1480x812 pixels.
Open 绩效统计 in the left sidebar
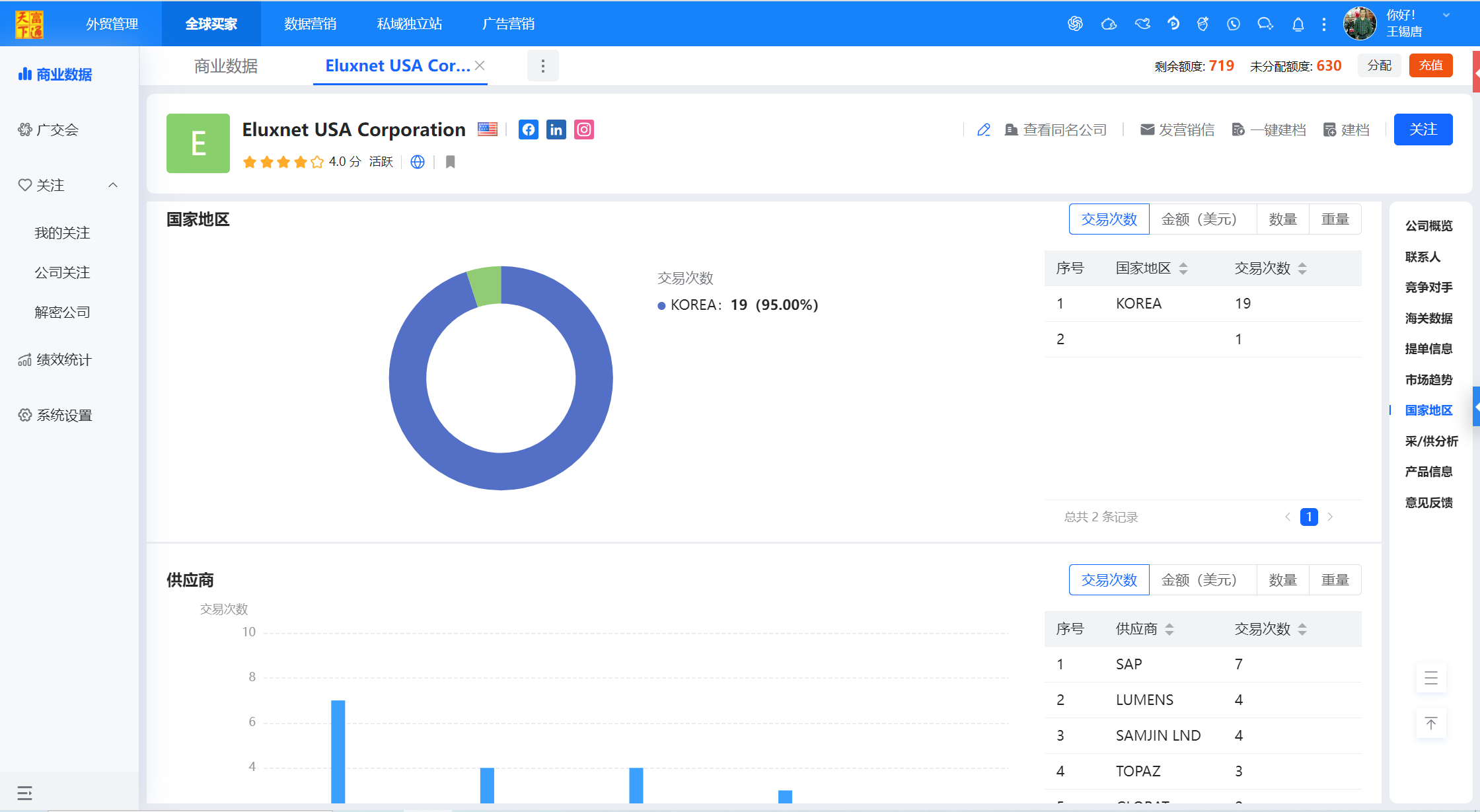click(x=55, y=359)
